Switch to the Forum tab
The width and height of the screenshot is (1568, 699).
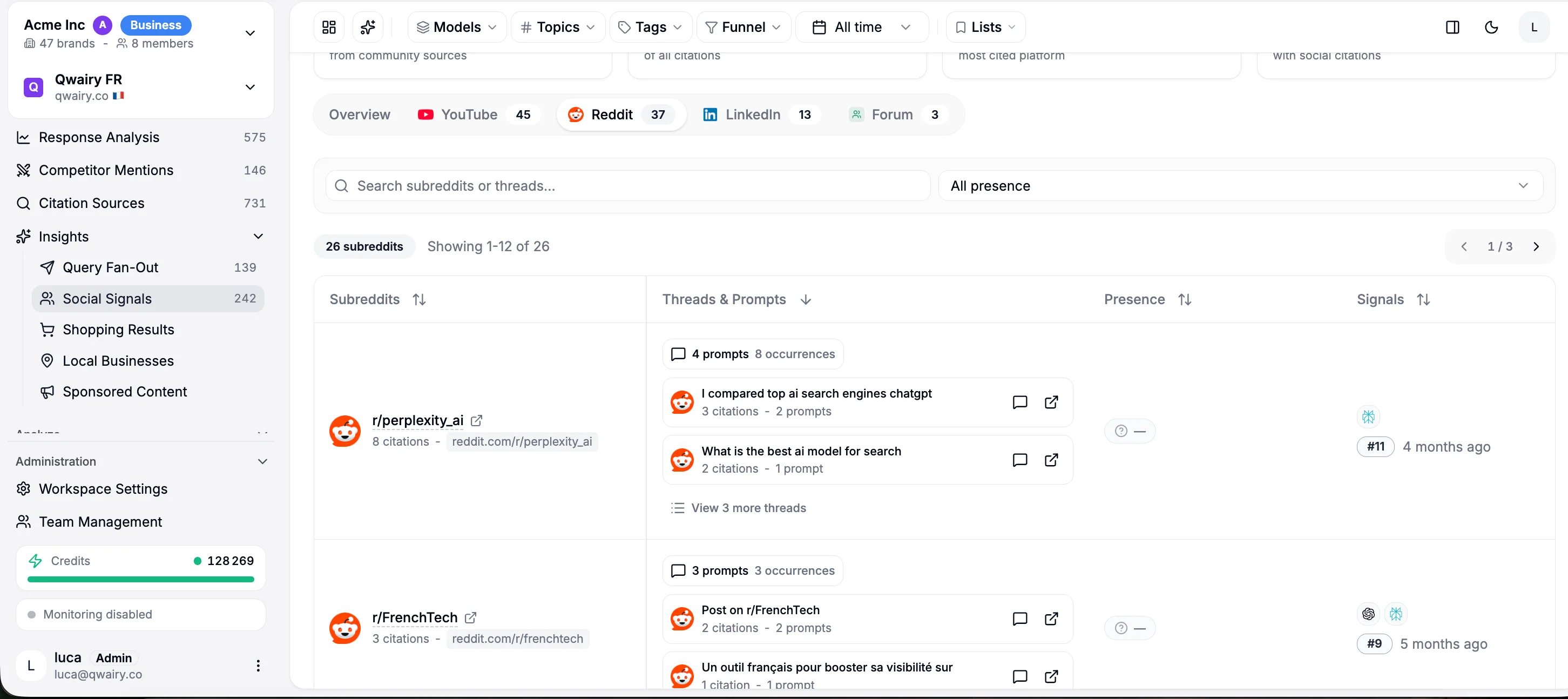click(x=898, y=115)
